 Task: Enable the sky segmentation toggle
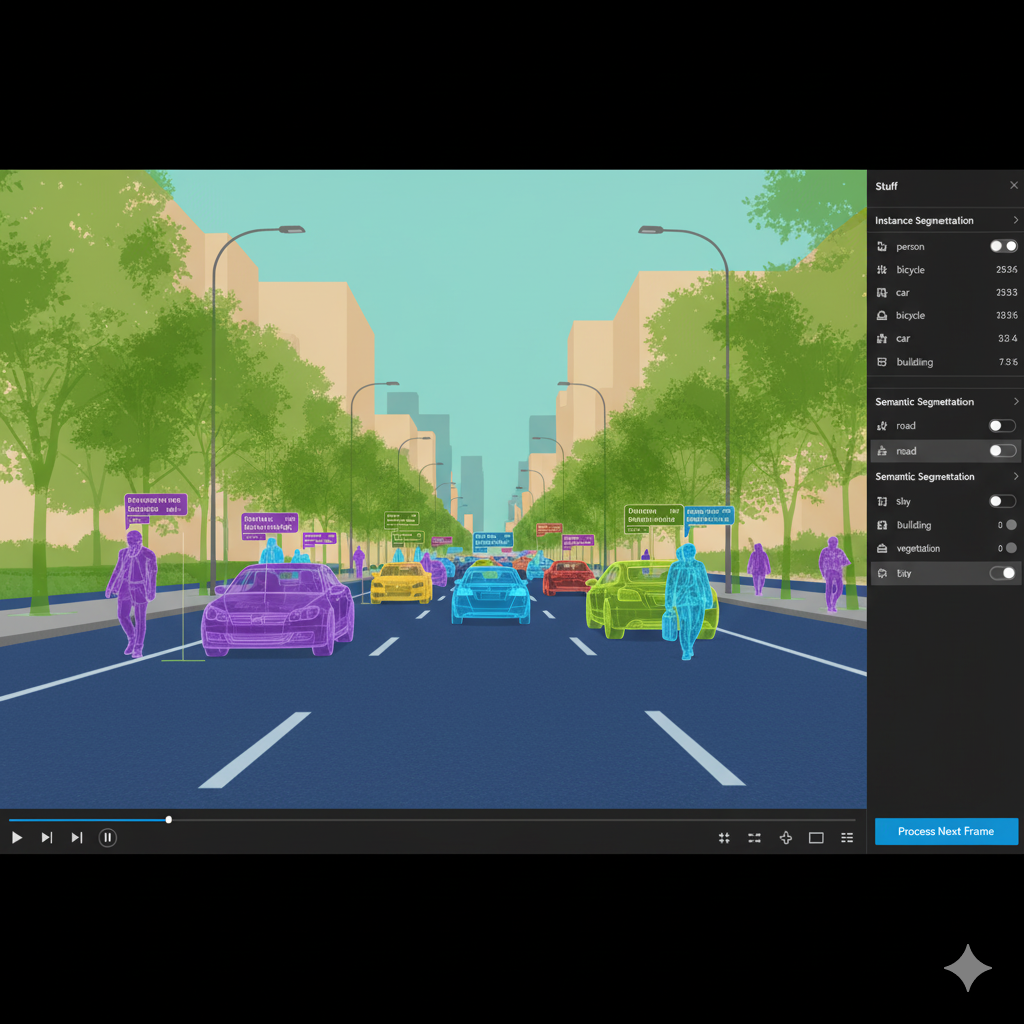click(x=1002, y=501)
